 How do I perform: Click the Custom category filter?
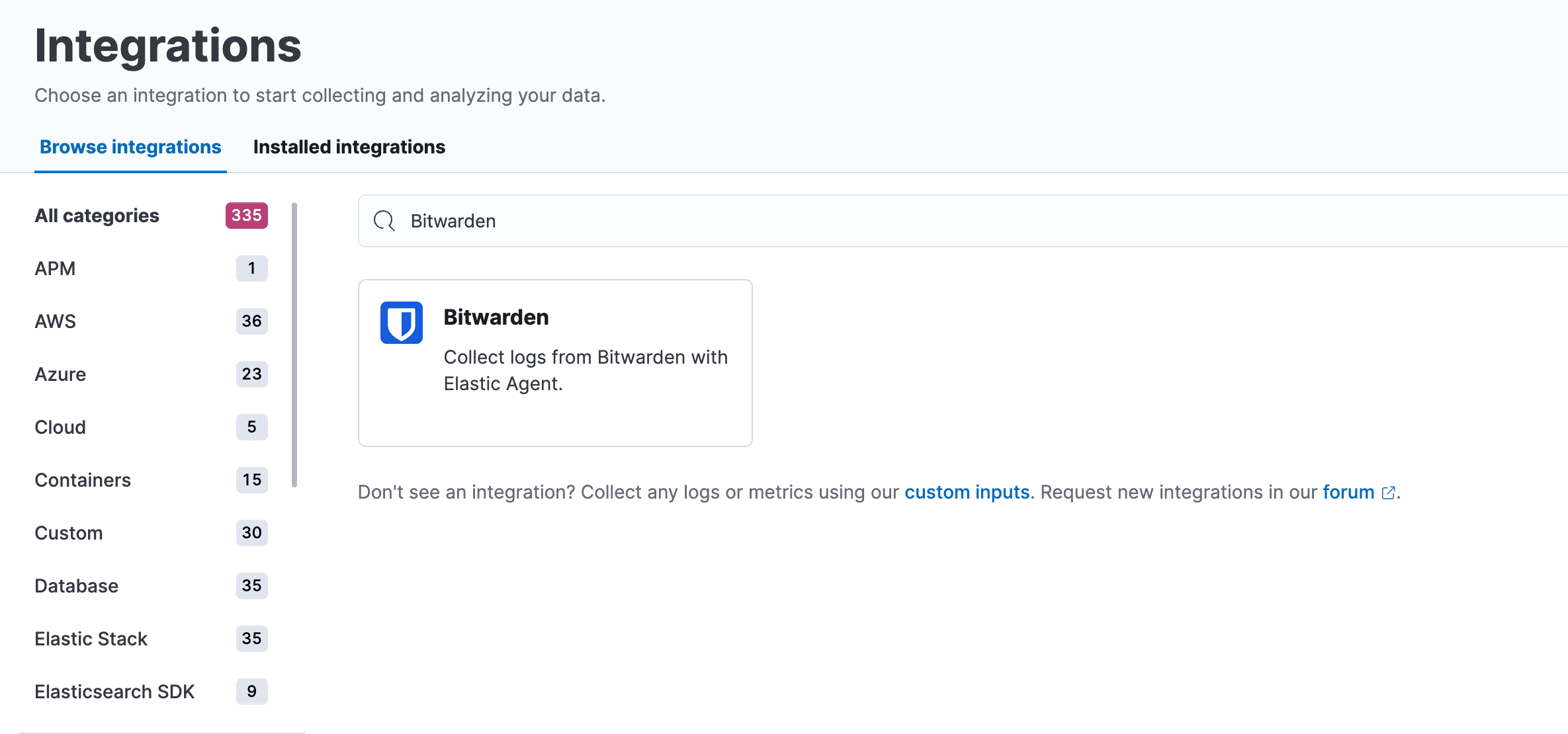point(151,531)
